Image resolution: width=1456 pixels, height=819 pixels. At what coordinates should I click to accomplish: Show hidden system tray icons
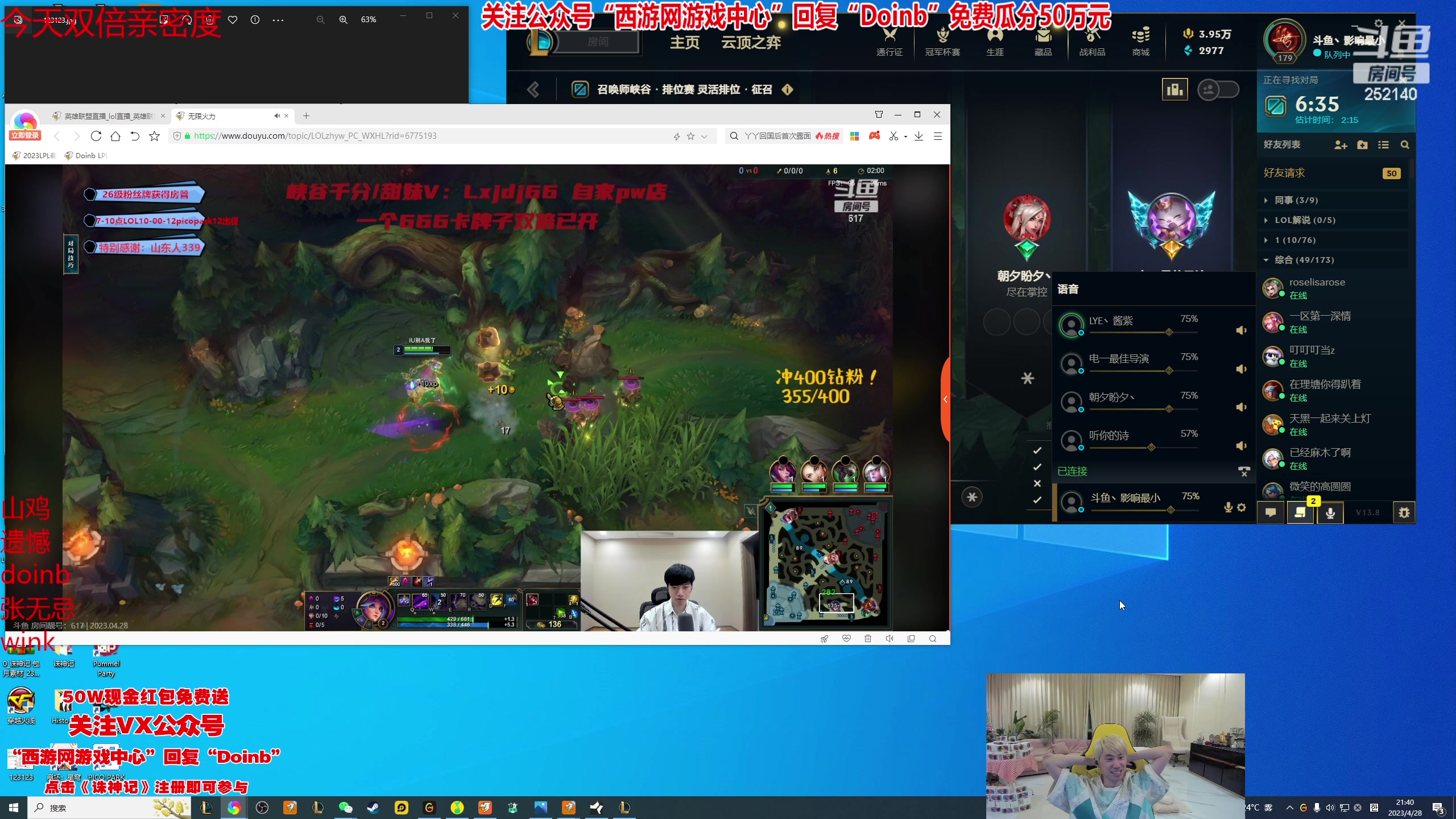(1289, 808)
